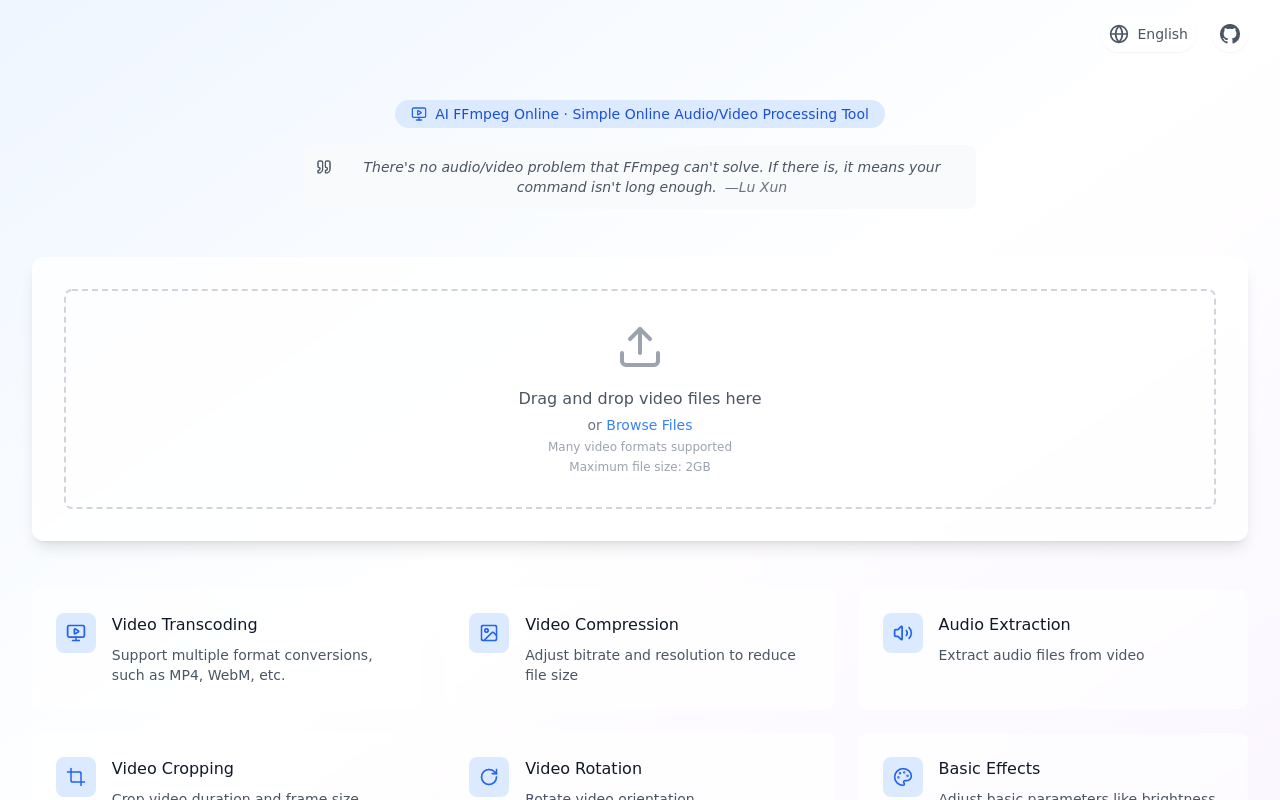The height and width of the screenshot is (800, 1280).
Task: Click the Audio Extraction speaker icon
Action: pyautogui.click(x=903, y=633)
